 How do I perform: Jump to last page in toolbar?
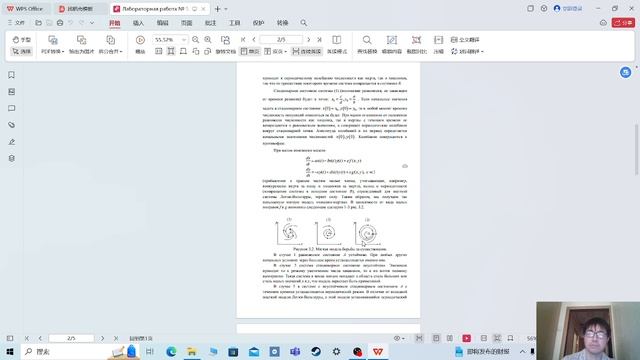point(320,40)
